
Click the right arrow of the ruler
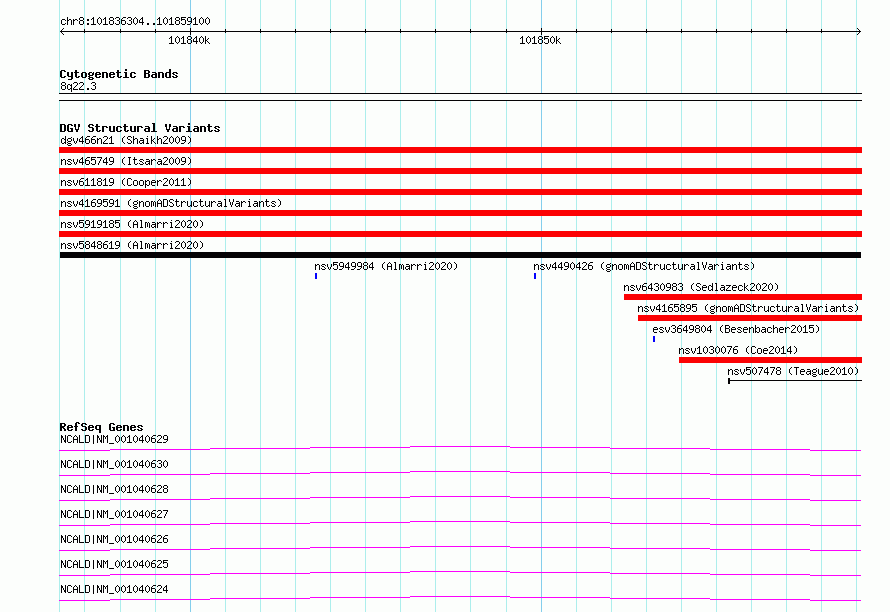point(858,31)
